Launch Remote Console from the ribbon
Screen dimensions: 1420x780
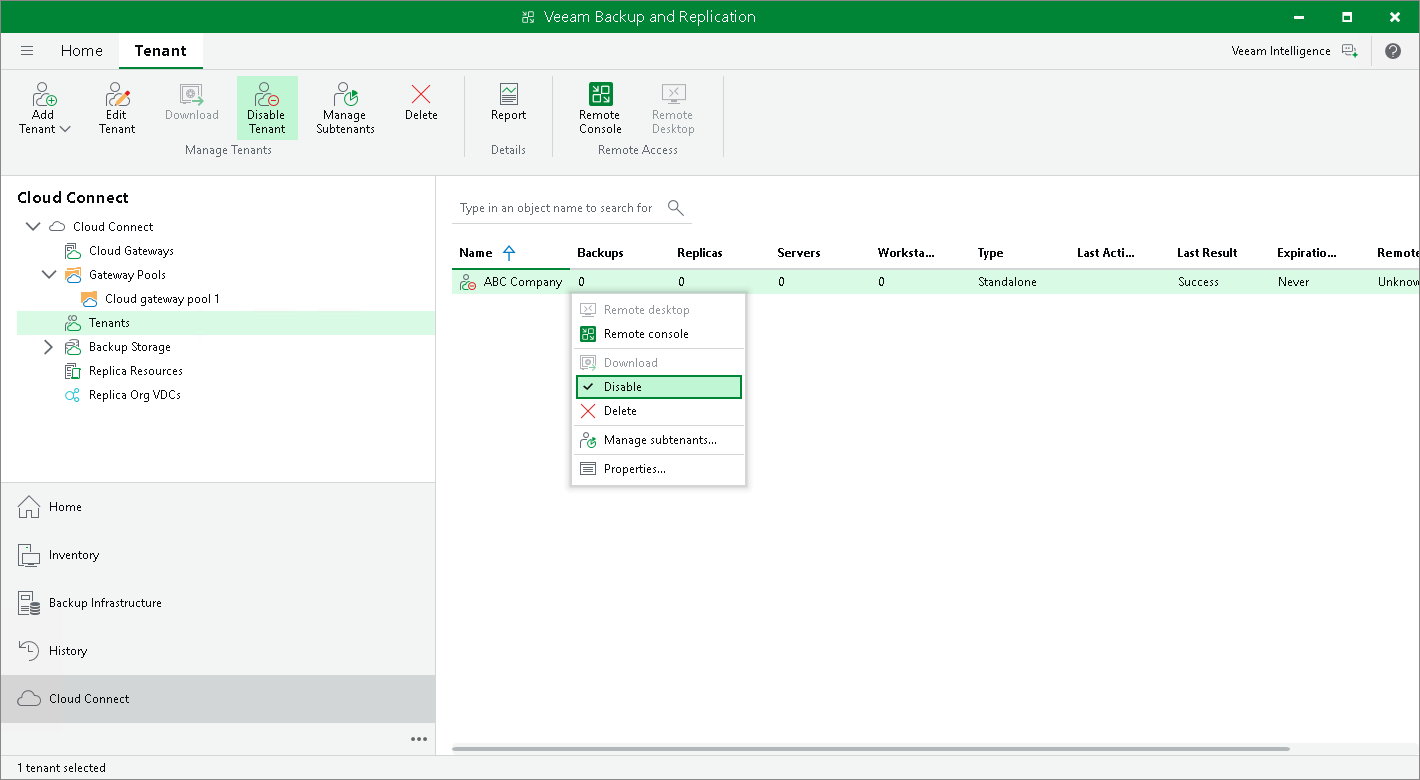click(x=600, y=108)
